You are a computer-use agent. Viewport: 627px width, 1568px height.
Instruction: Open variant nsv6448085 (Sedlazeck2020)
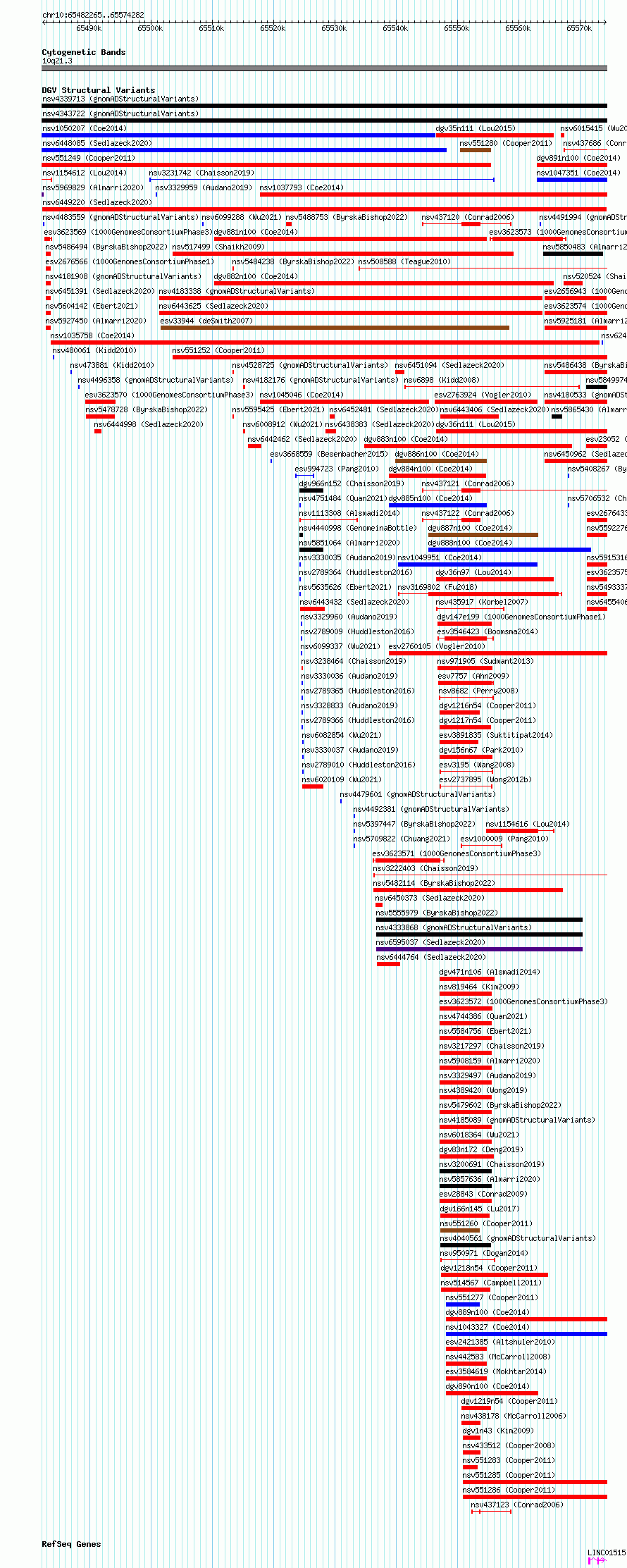97,143
